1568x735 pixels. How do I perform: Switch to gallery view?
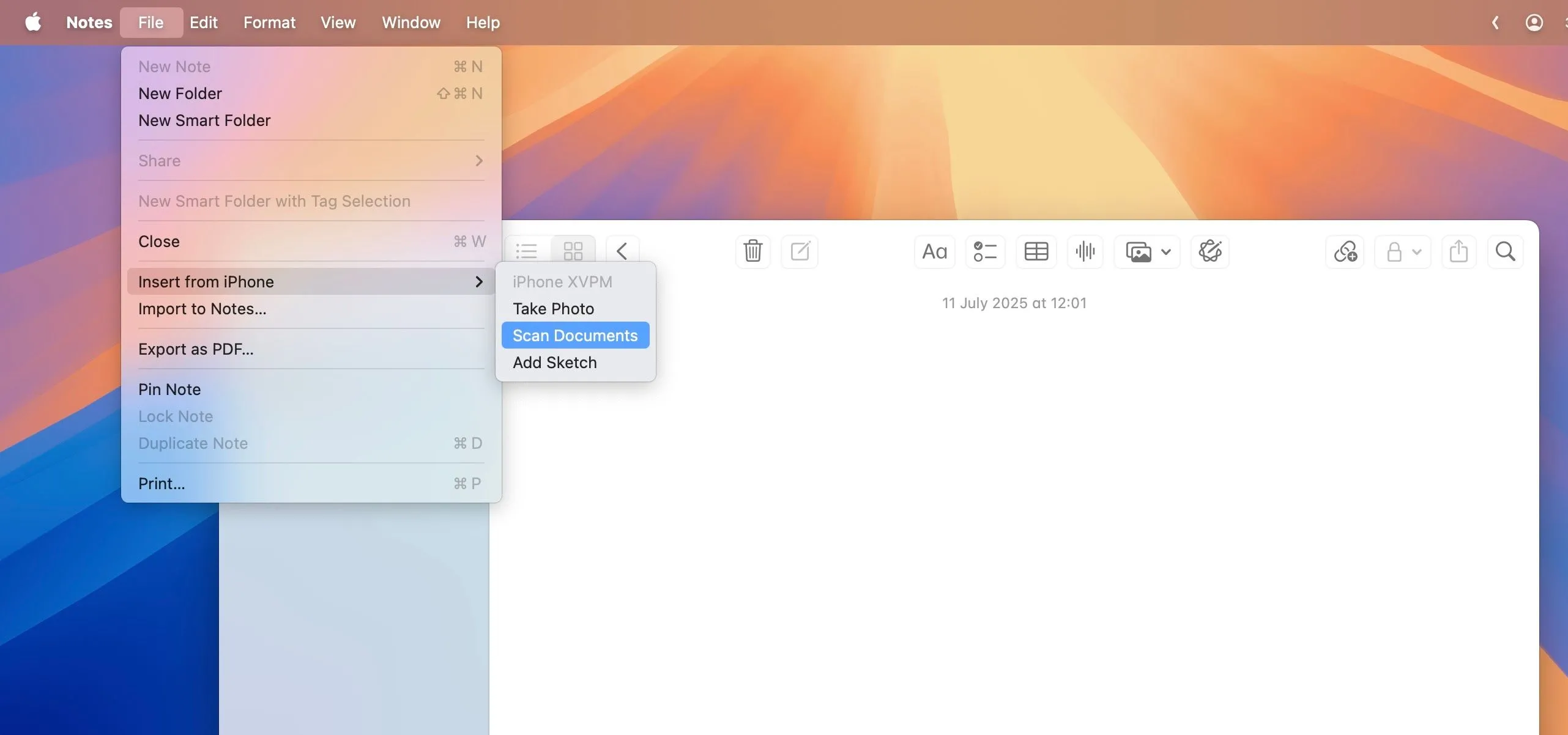[x=573, y=251]
